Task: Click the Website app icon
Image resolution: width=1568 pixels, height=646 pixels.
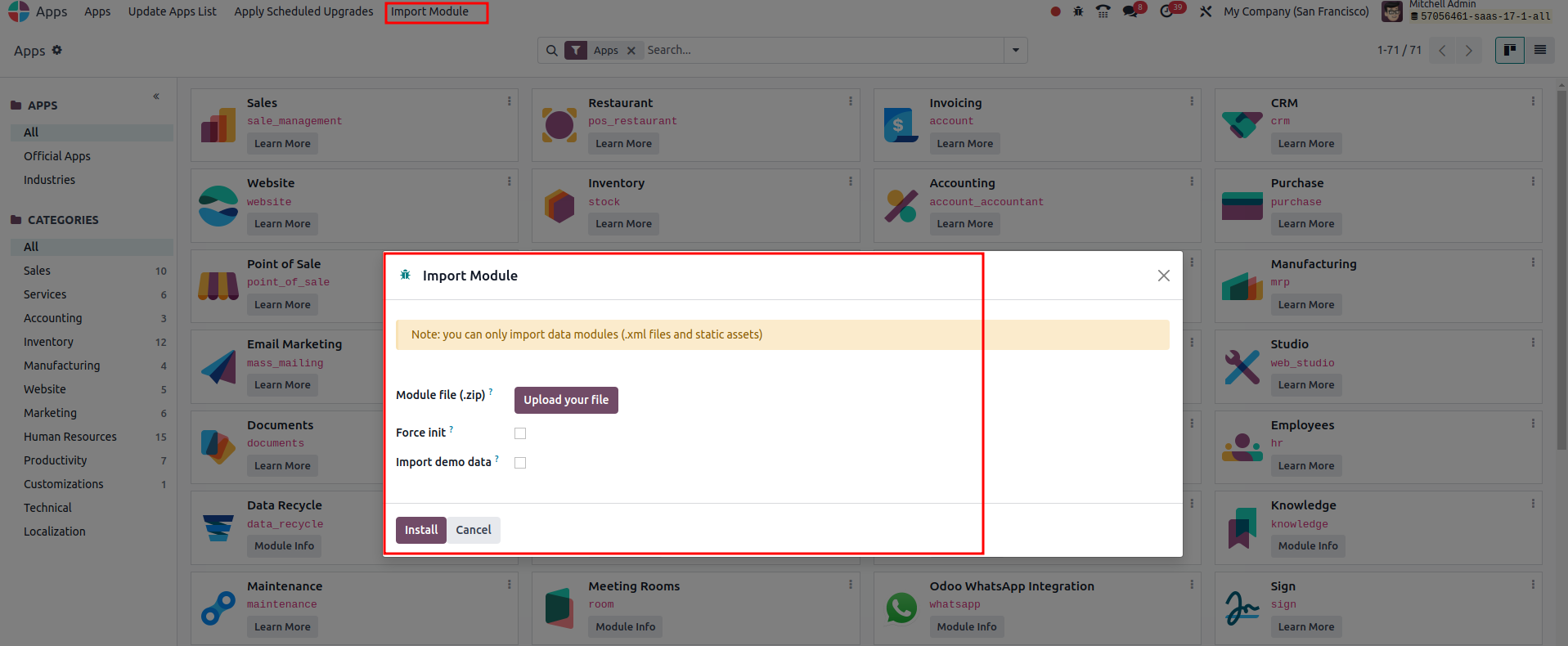Action: point(218,206)
